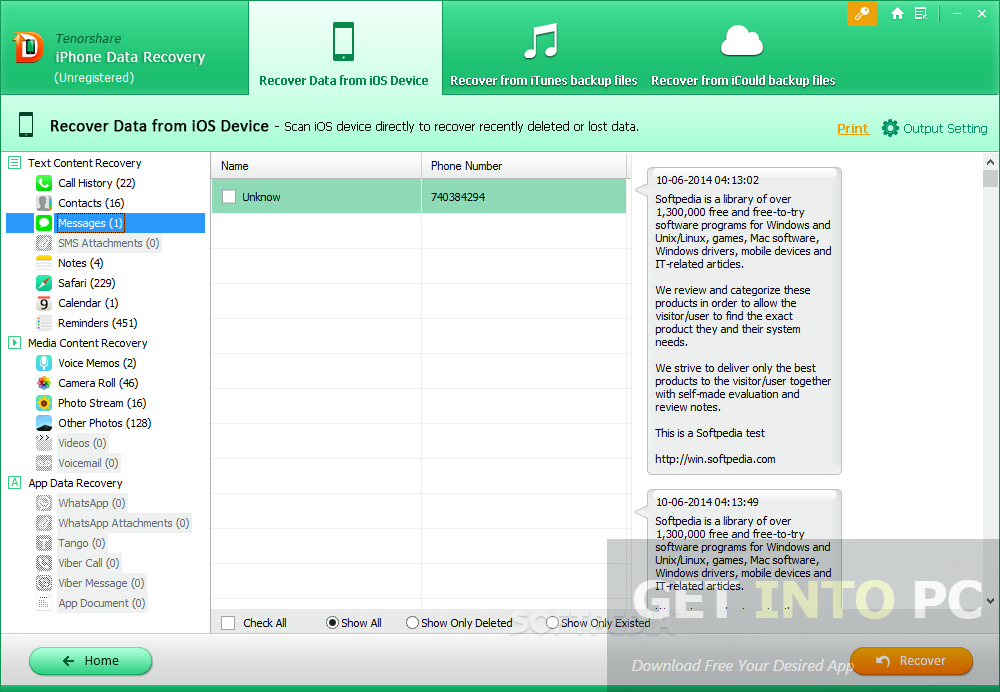Collapse App Data Recovery section

tap(15, 483)
